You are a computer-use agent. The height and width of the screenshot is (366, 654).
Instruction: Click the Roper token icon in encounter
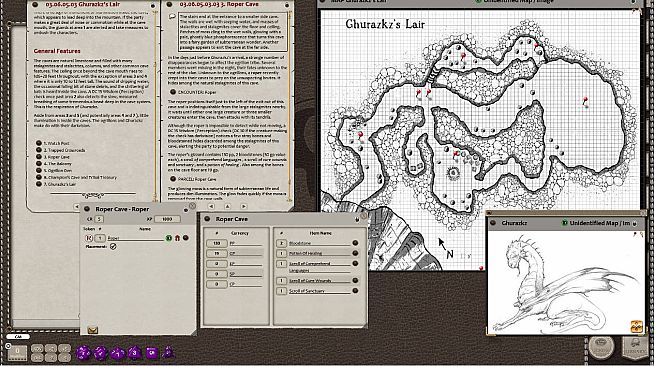(89, 238)
